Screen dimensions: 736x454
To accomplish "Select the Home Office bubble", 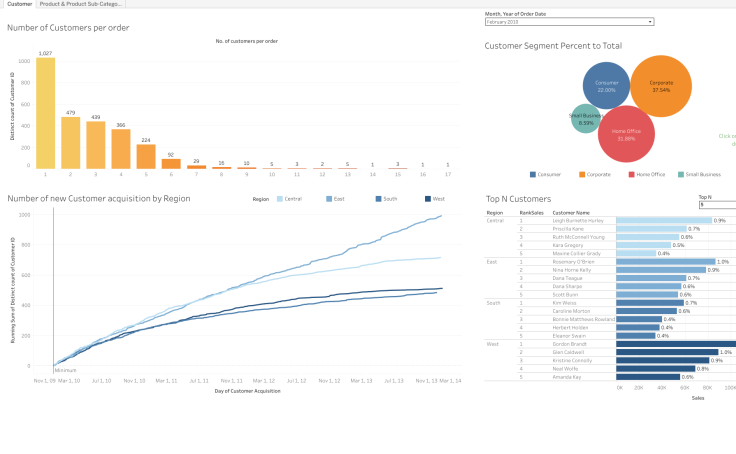I will click(x=626, y=134).
